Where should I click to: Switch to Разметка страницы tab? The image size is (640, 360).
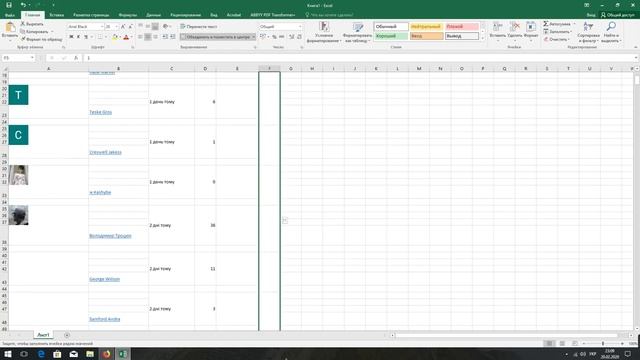click(x=91, y=15)
